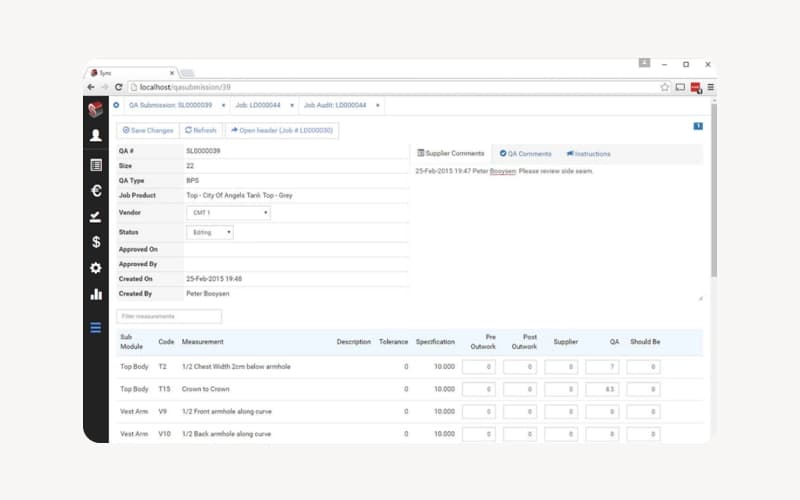Click Should Be field for 1/2 Back armhole row
Viewport: 800px width, 500px height.
643,434
